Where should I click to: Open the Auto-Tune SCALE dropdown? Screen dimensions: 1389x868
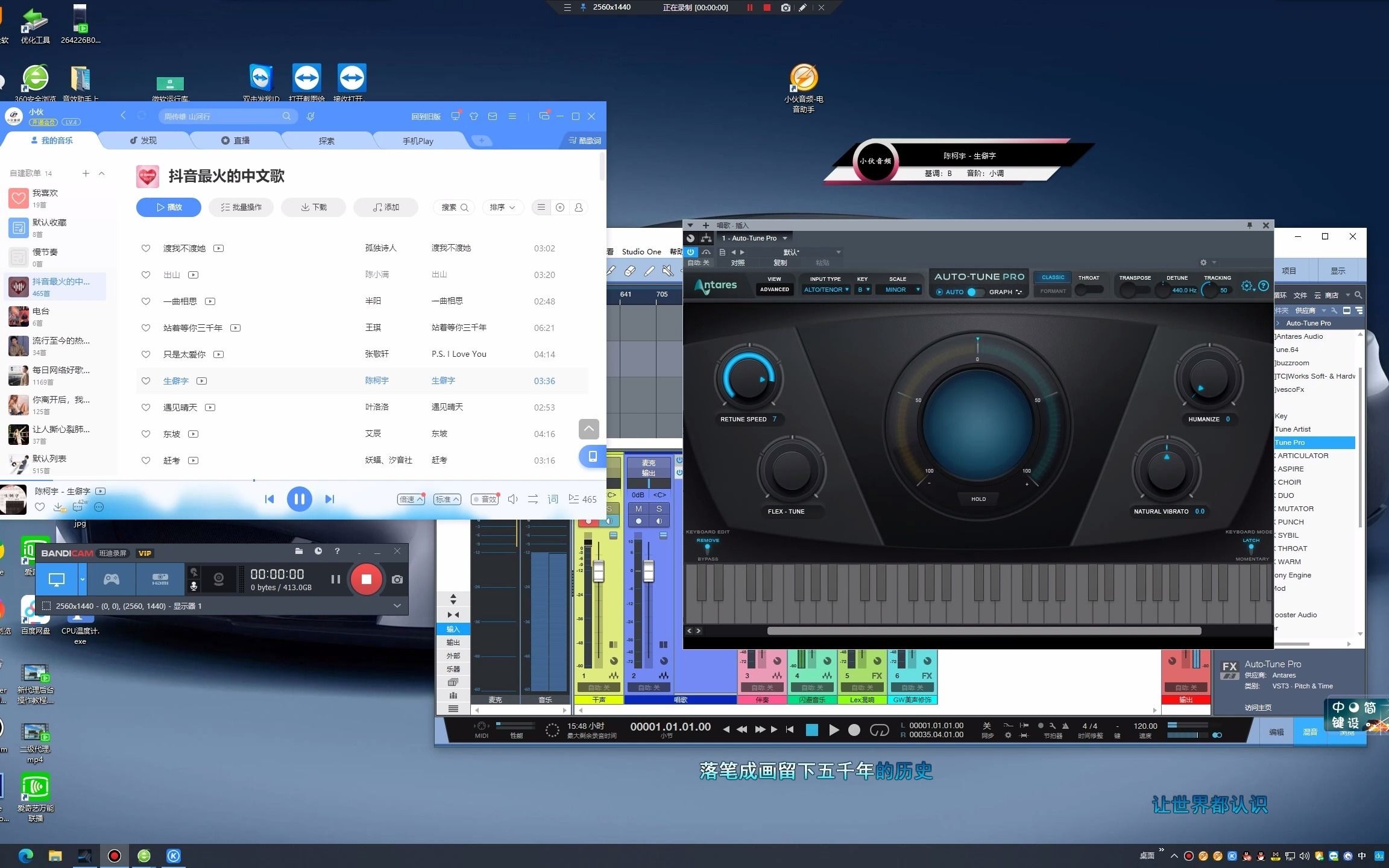pyautogui.click(x=899, y=290)
